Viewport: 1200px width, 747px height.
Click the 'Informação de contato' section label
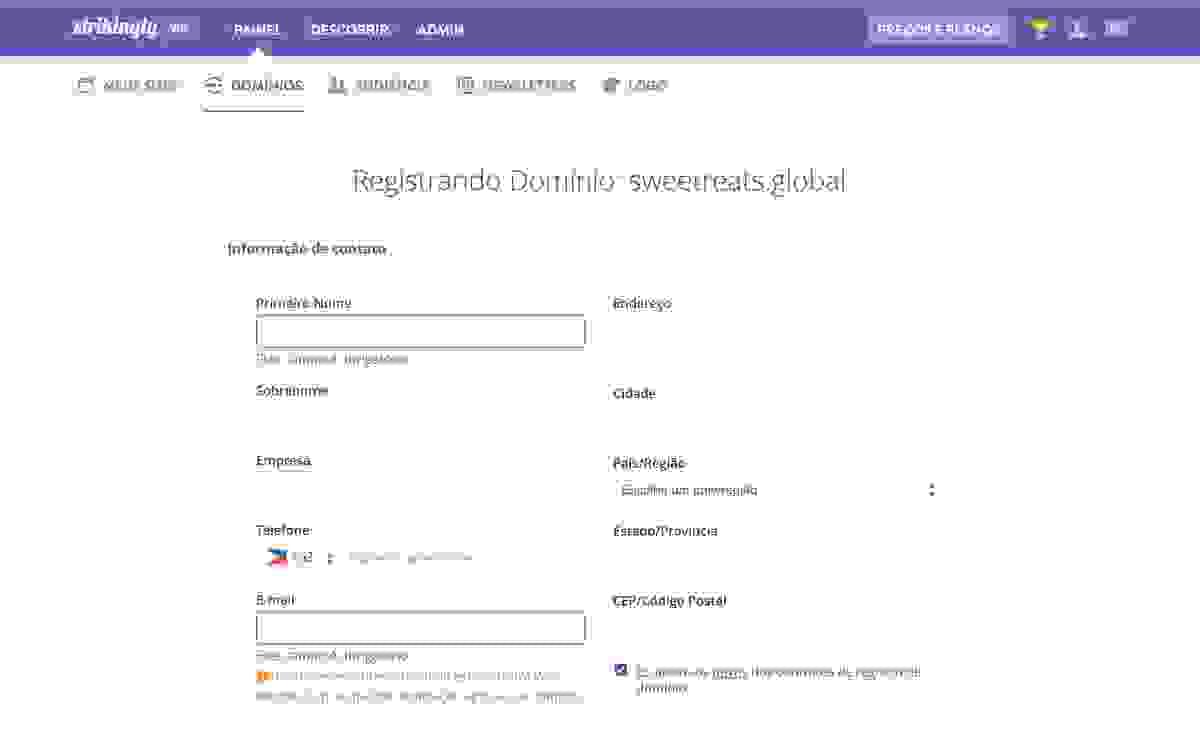point(307,249)
